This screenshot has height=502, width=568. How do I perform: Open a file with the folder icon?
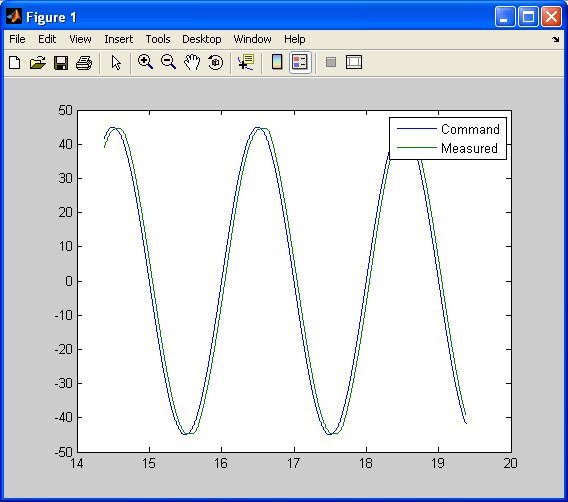pos(38,63)
